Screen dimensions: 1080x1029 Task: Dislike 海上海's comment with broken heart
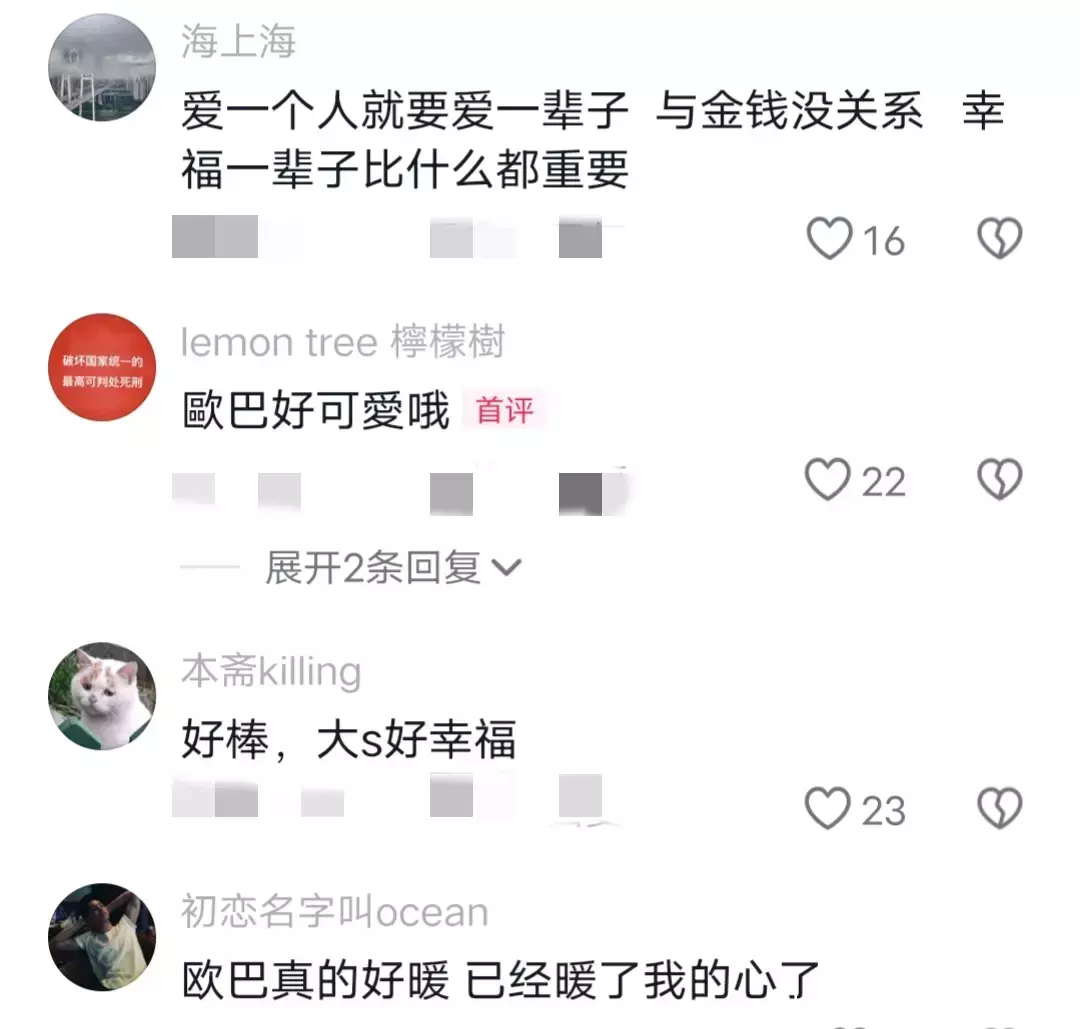pos(999,238)
